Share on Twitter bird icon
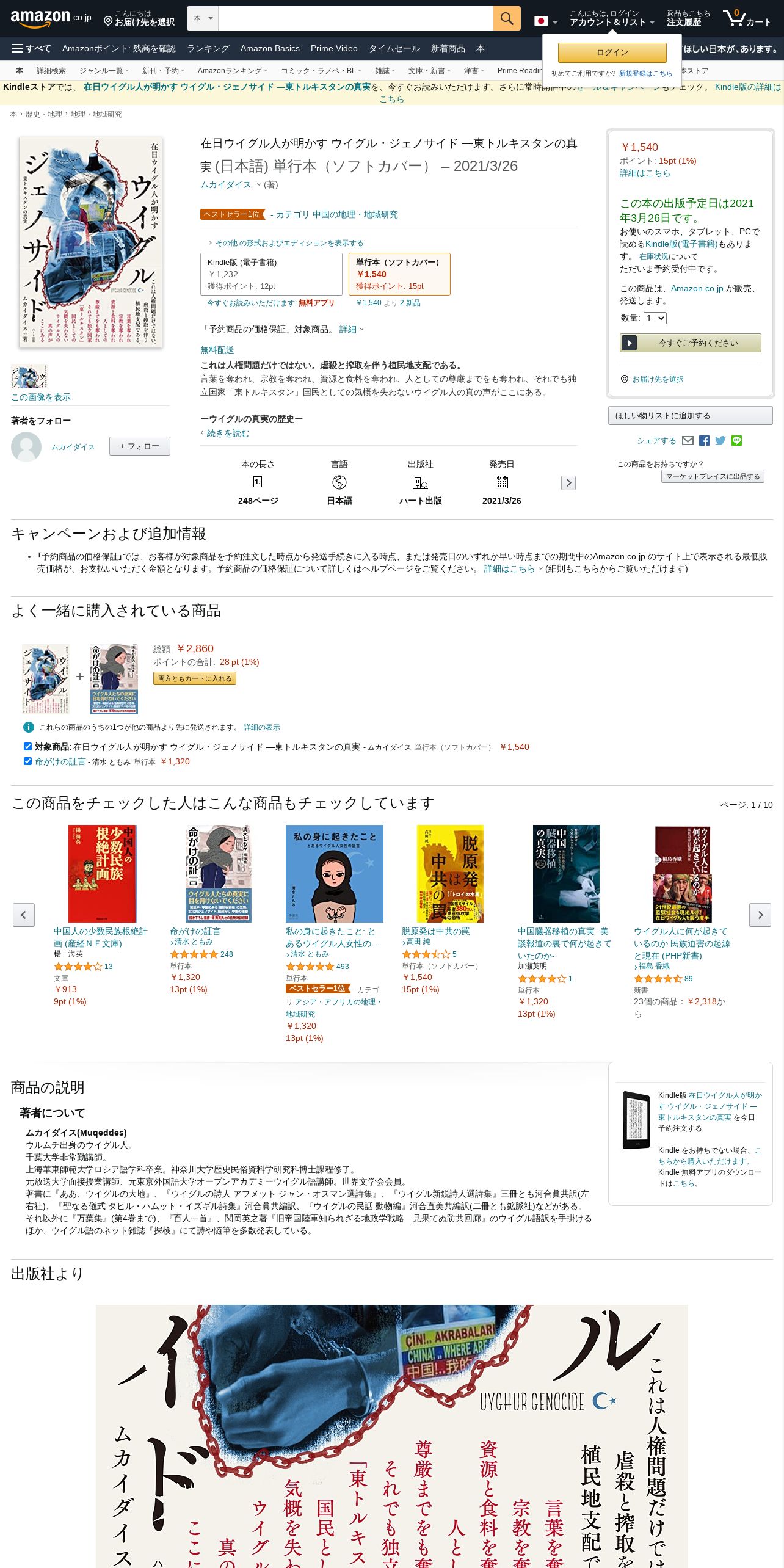Viewport: 784px width, 1568px height. pos(720,441)
